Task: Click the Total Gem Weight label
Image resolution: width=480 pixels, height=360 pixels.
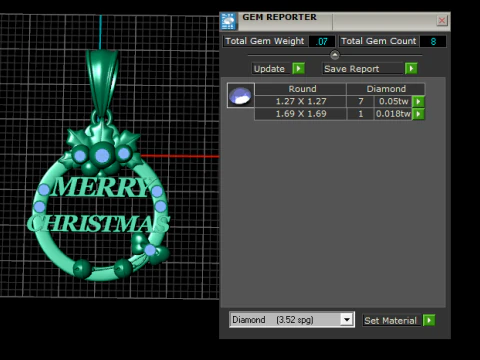Action: (265, 41)
